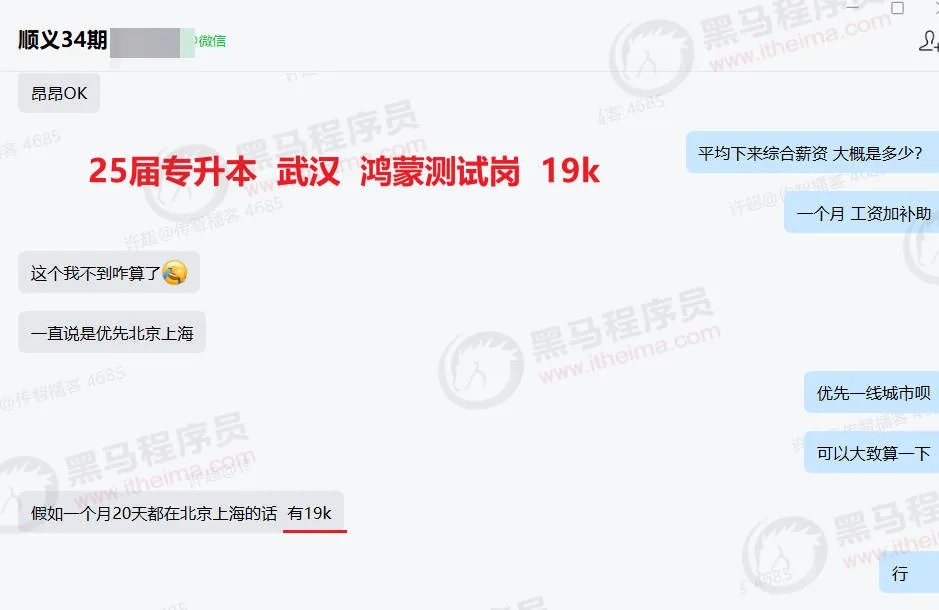939x610 pixels.
Task: Select the 一直说是优先北京上海 message bubble
Action: [x=112, y=332]
